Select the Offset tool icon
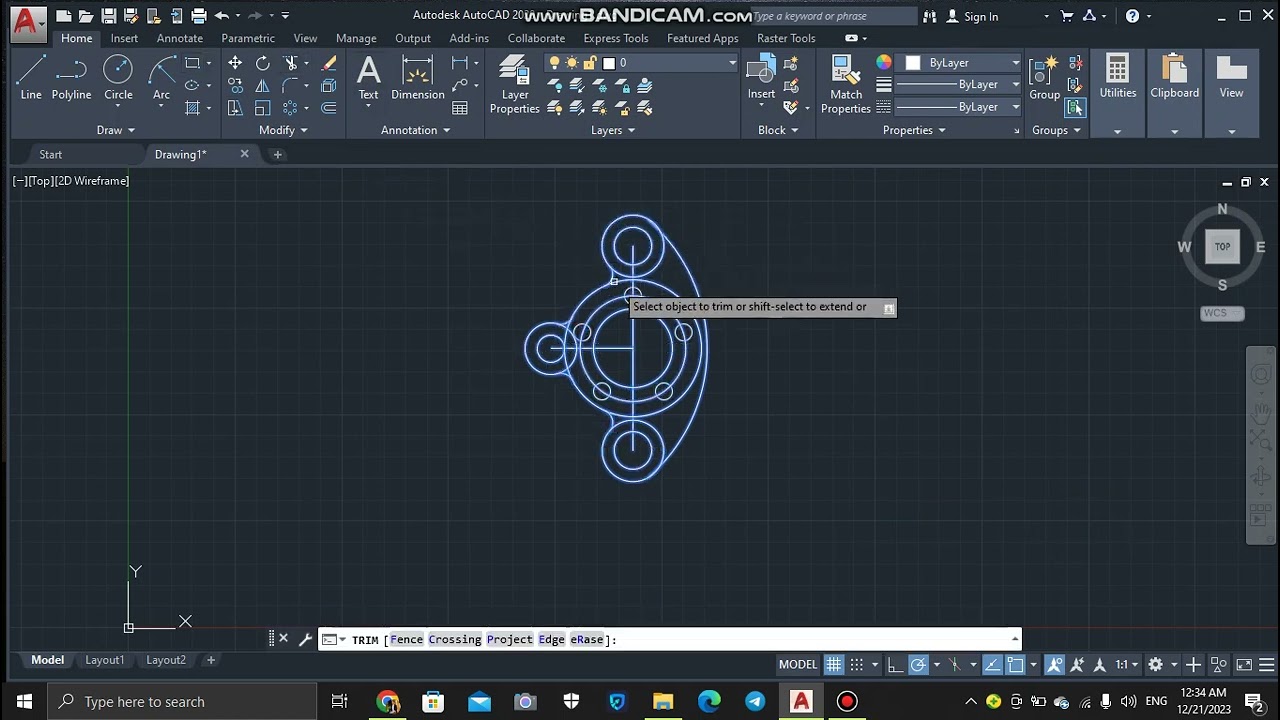This screenshot has width=1280, height=720. coord(329,108)
